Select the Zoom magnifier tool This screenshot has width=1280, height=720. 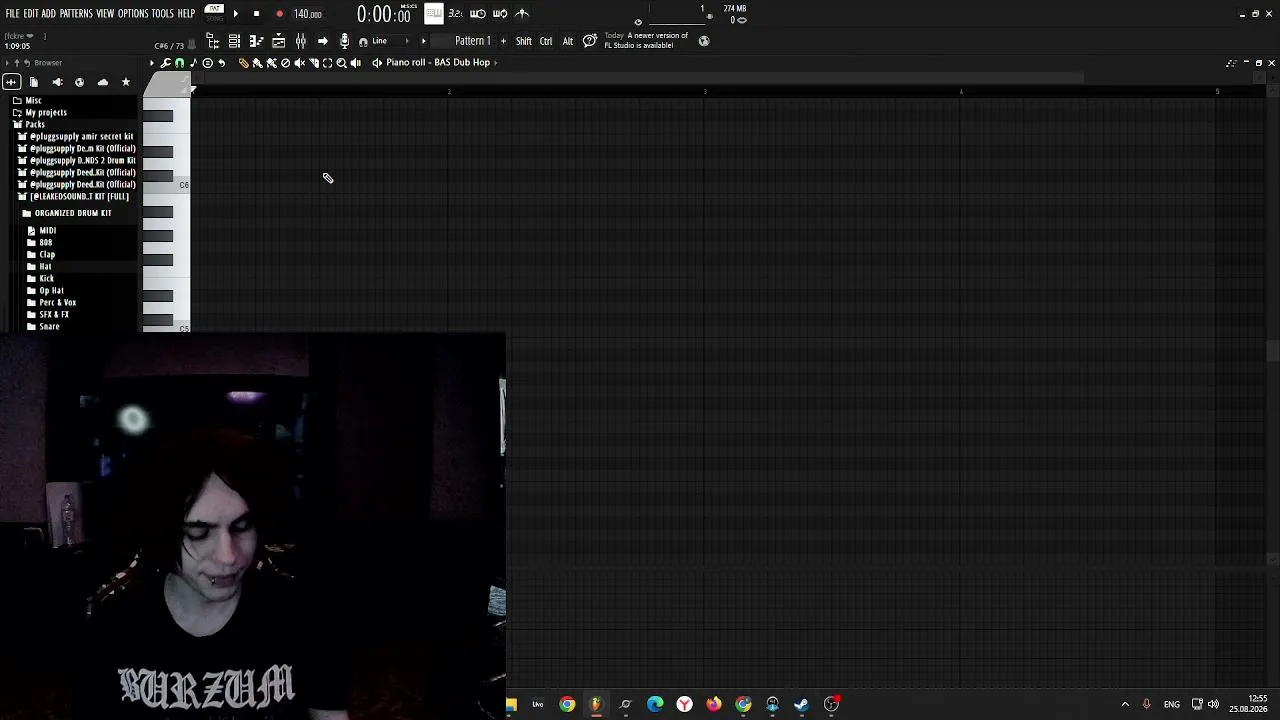pyautogui.click(x=341, y=63)
